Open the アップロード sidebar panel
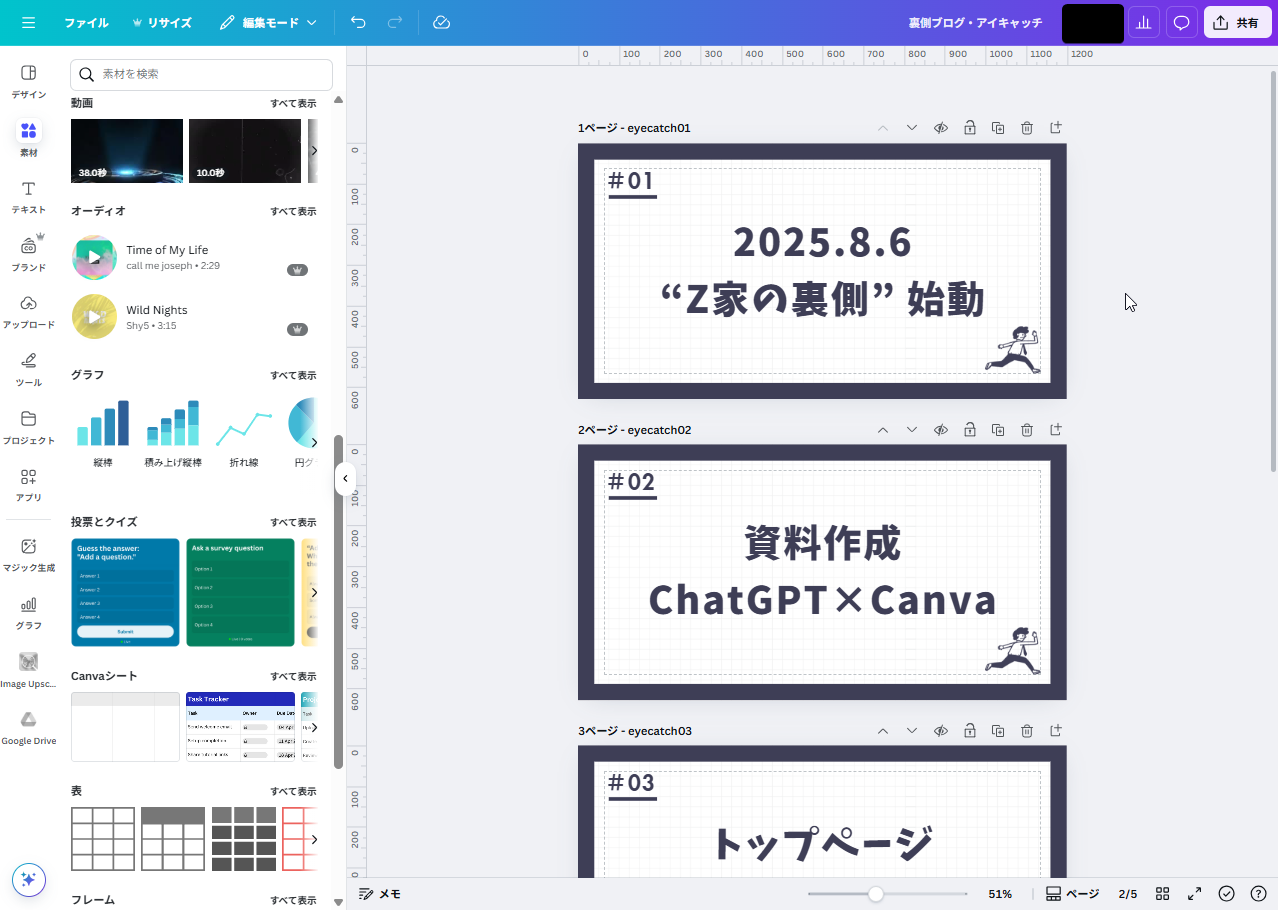This screenshot has width=1278, height=910. (28, 312)
